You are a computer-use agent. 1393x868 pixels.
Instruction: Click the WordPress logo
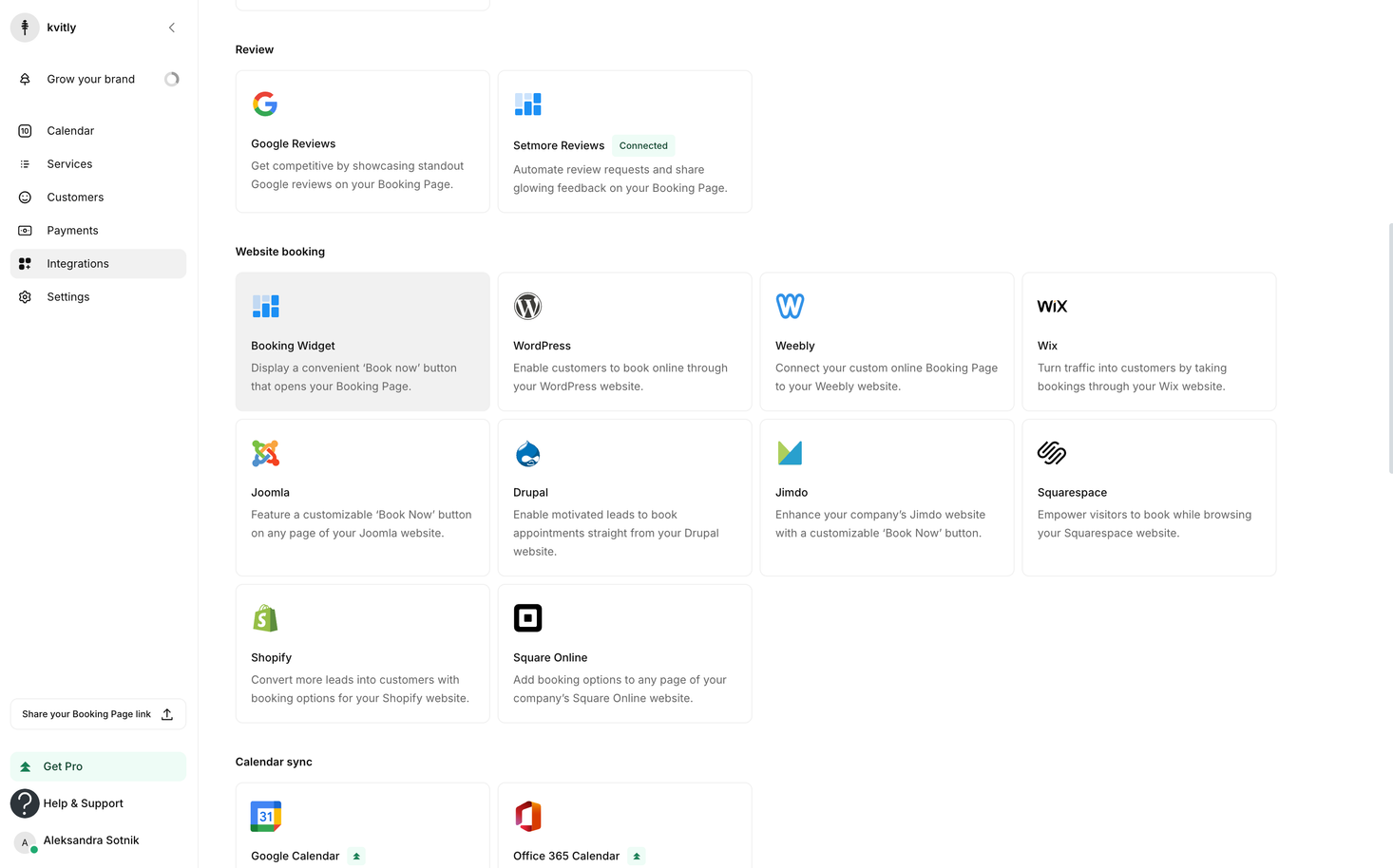527,306
